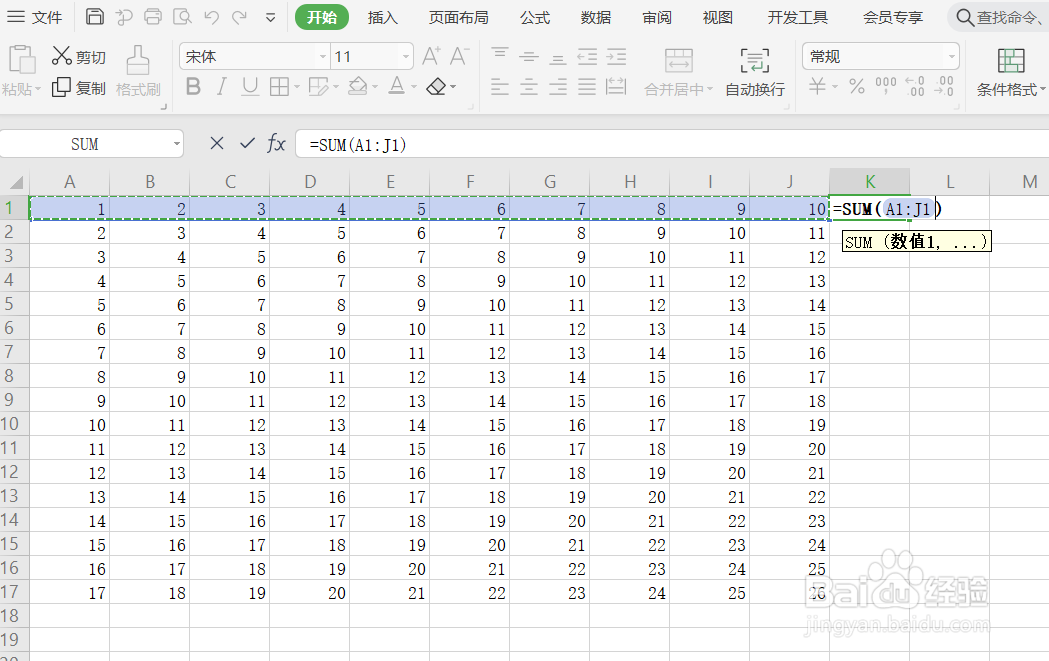The image size is (1049, 661).
Task: Click the cell style icon beside borders
Action: 319,86
